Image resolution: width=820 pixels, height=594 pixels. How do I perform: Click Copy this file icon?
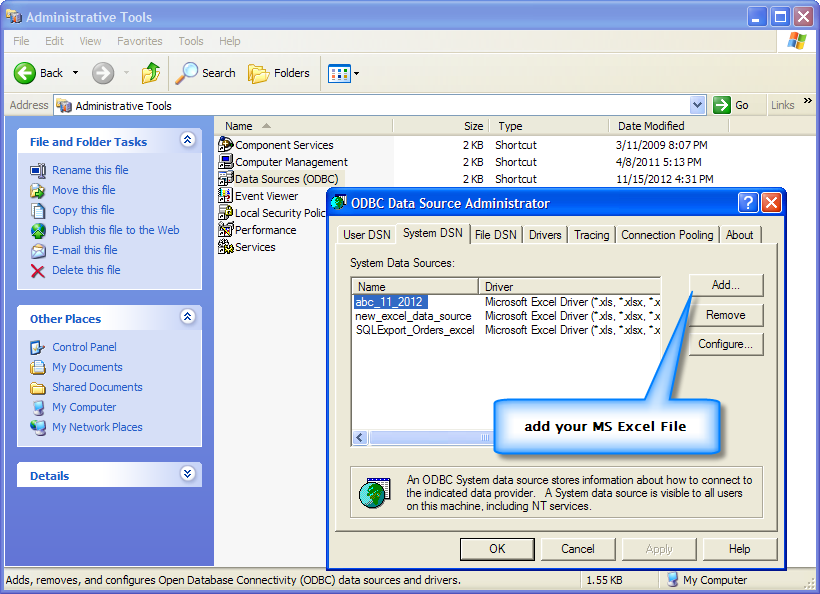tap(38, 210)
